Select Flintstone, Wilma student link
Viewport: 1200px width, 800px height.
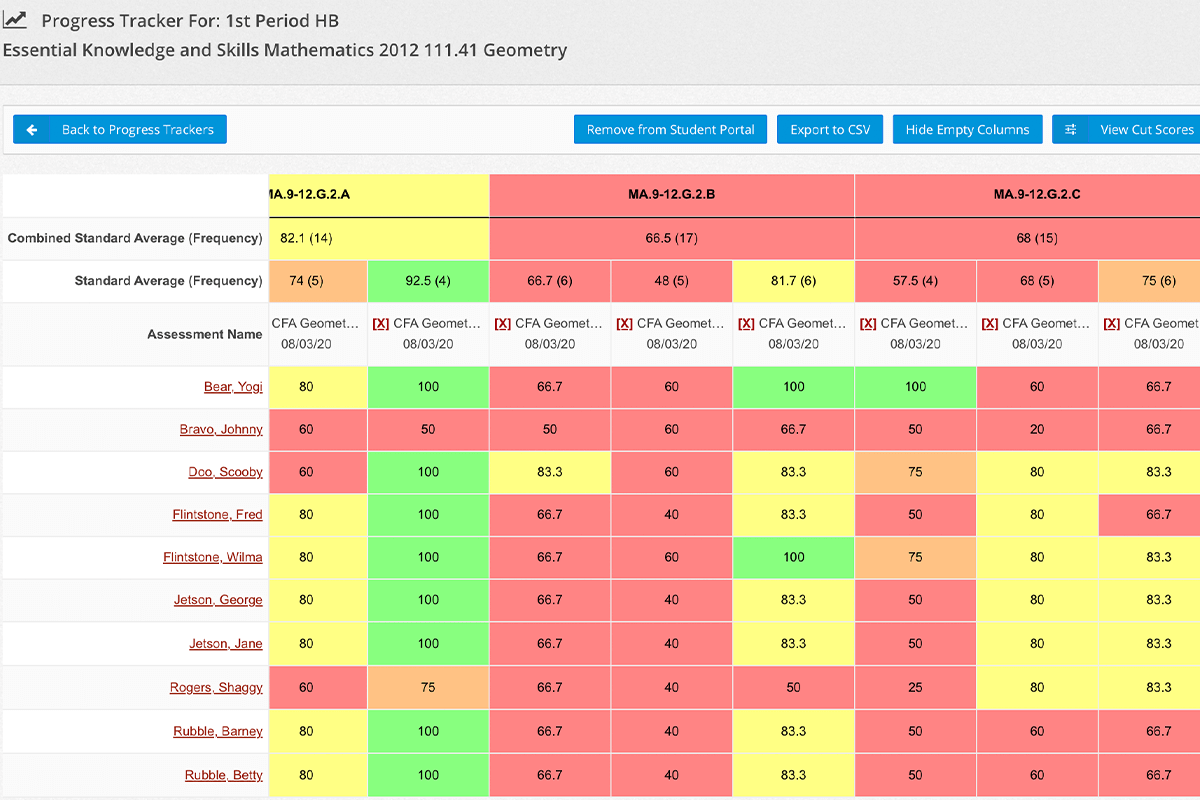click(x=213, y=557)
